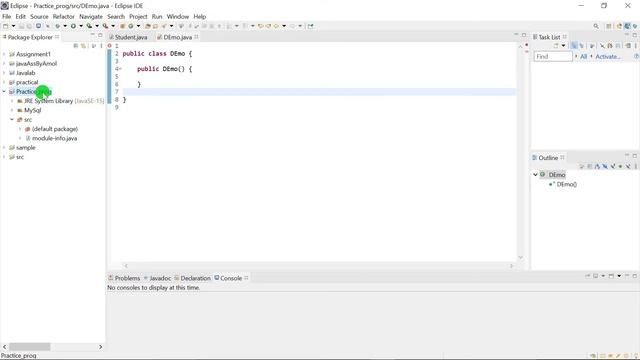The image size is (640, 360).
Task: Open the Task List view menu
Action: click(636, 45)
